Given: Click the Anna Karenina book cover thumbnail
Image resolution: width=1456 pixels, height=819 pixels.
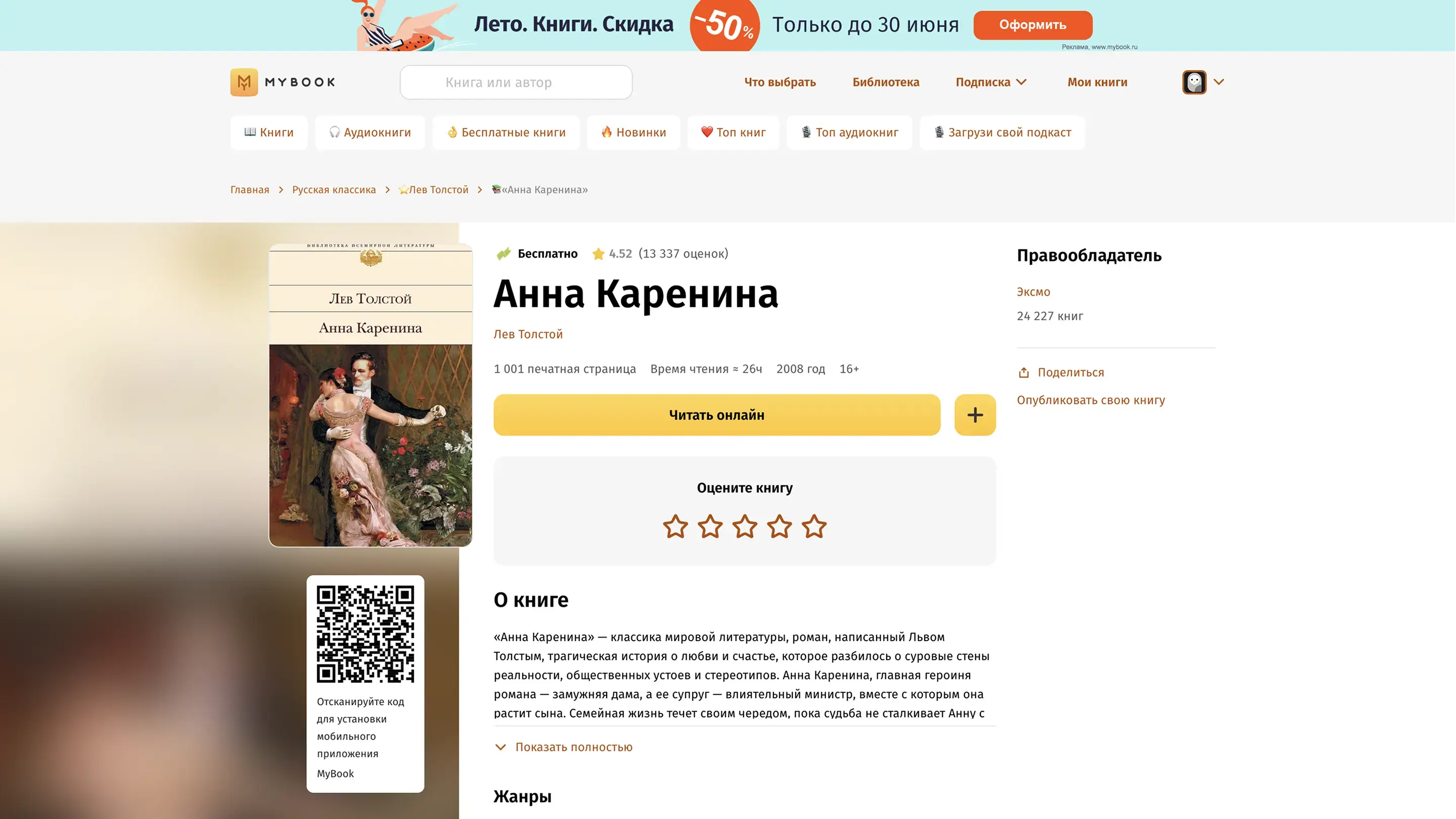Looking at the screenshot, I should (370, 395).
